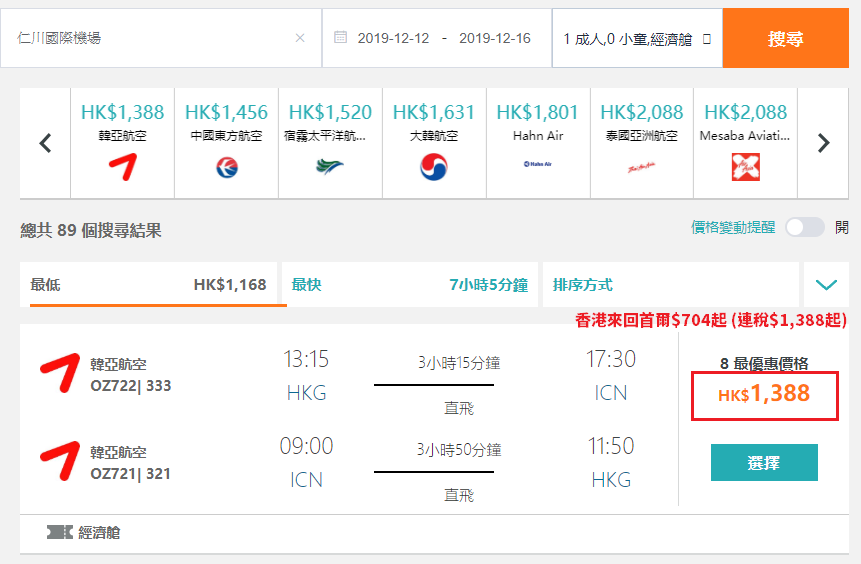Click the 3小時50分鐘 flight duration
Screen dimensions: 861x564
(x=459, y=450)
